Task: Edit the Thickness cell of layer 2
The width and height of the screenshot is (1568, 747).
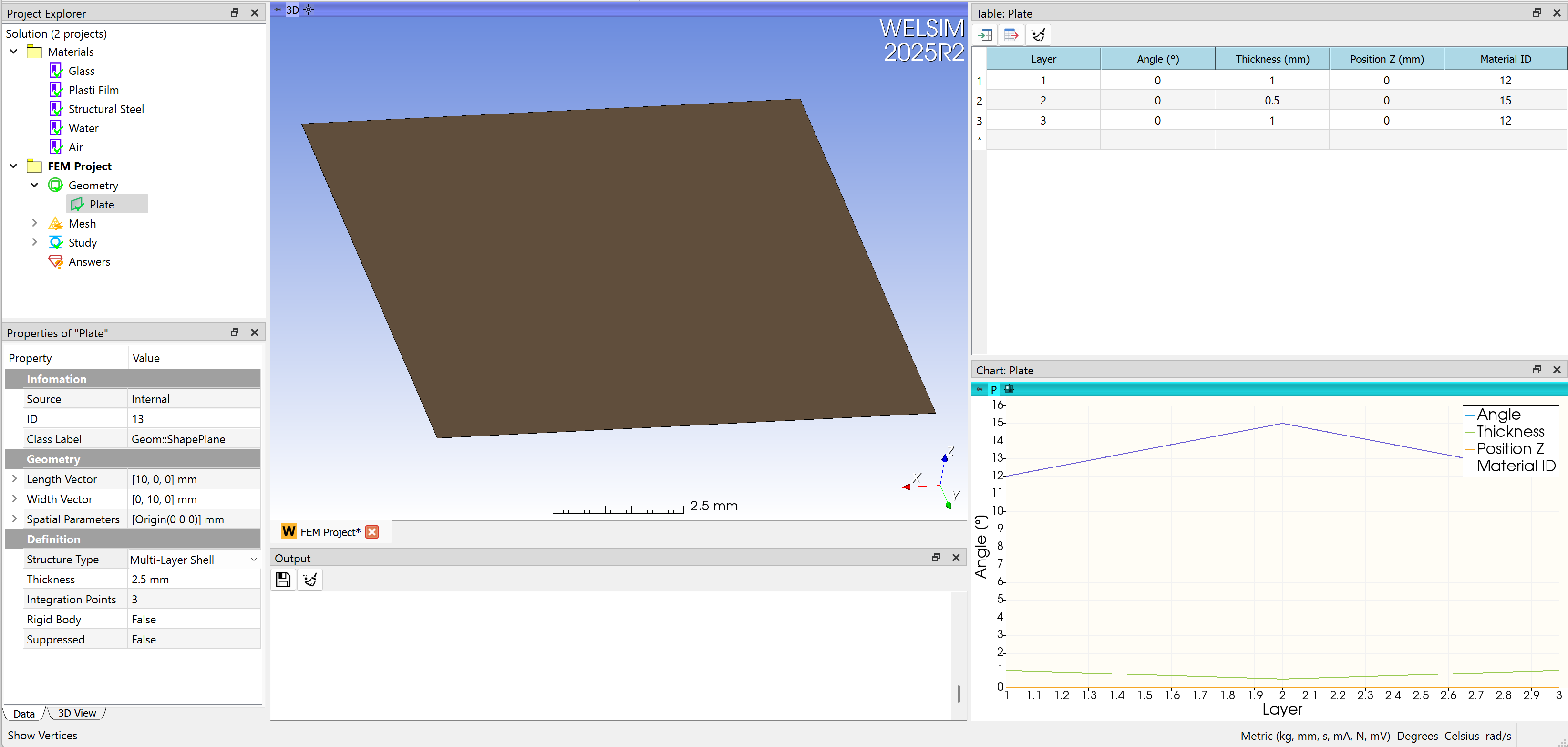Action: tap(1271, 101)
